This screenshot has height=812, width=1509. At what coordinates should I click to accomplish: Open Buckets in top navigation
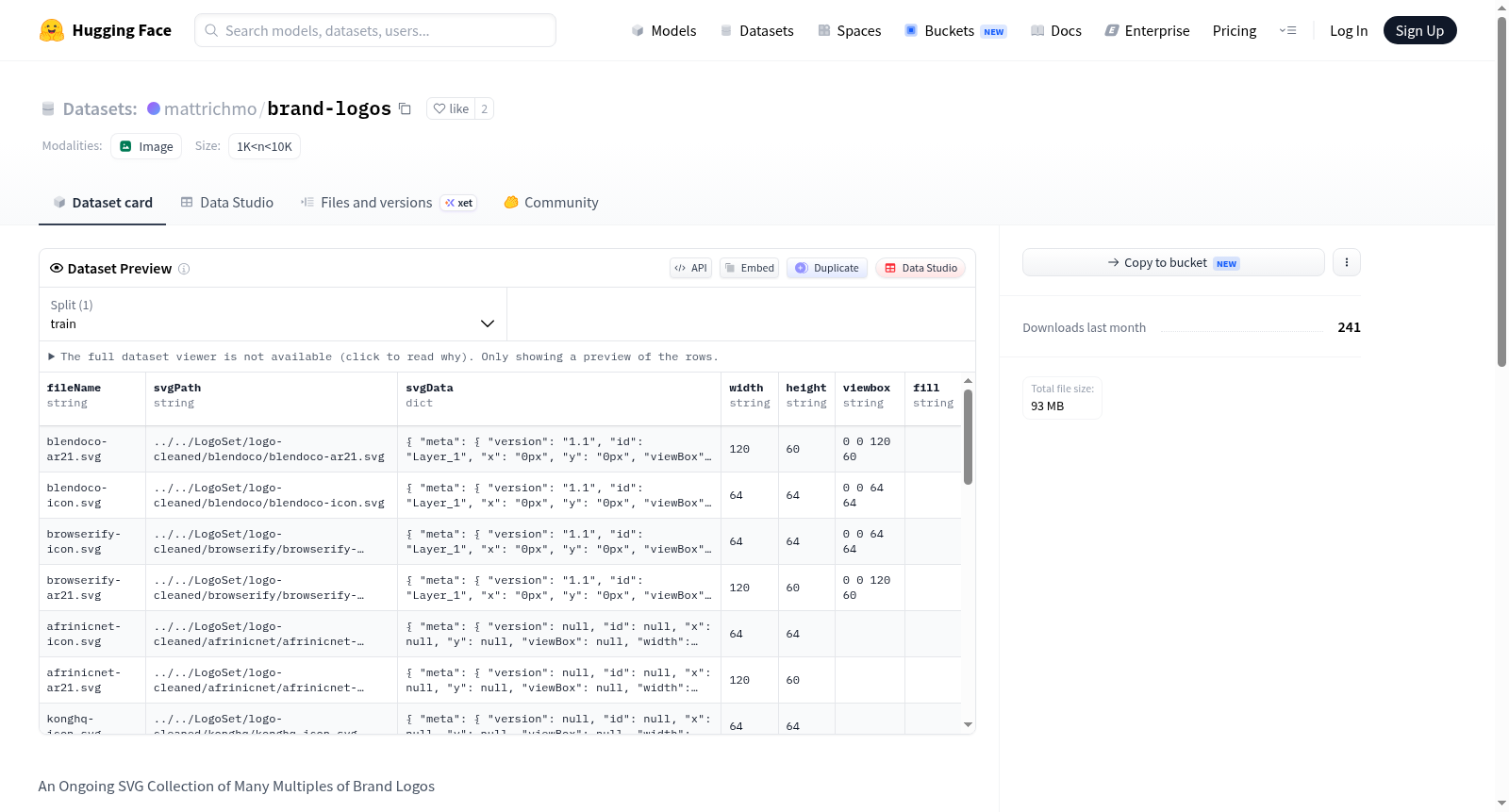tap(955, 30)
